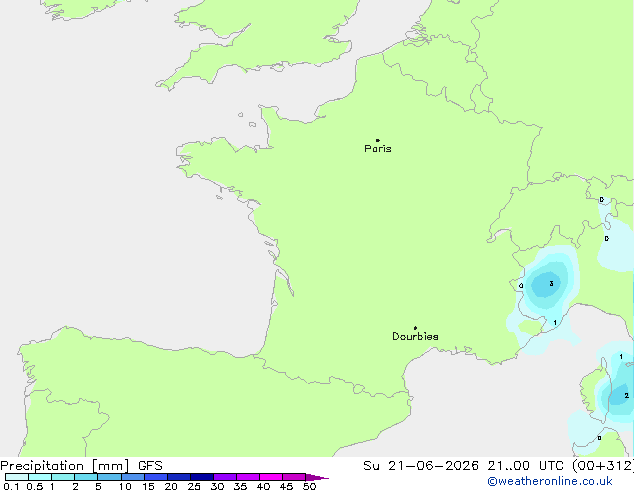
Task: Select the 40 to 45 mm legend swatch
Action: 271,477
